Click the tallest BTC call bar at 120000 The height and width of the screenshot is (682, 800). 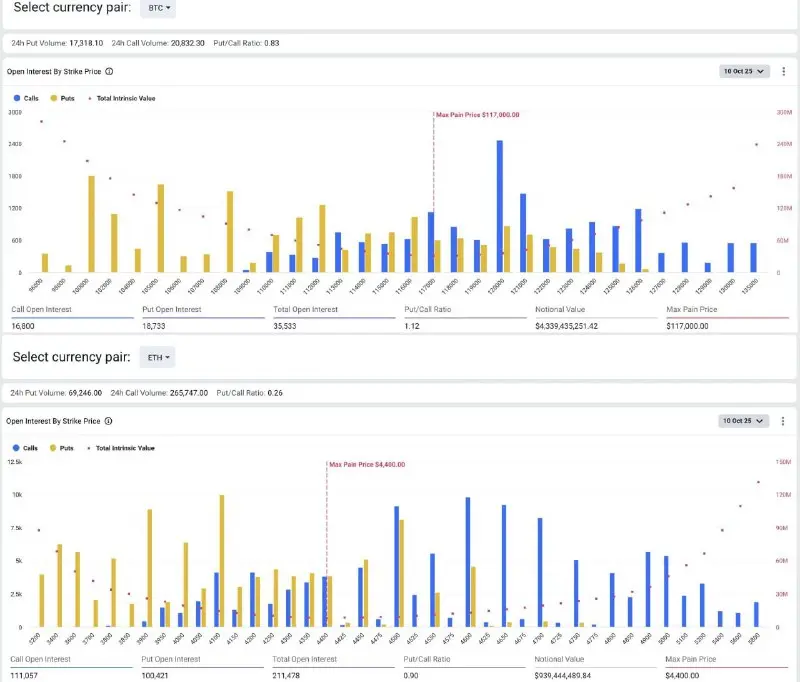(499, 206)
